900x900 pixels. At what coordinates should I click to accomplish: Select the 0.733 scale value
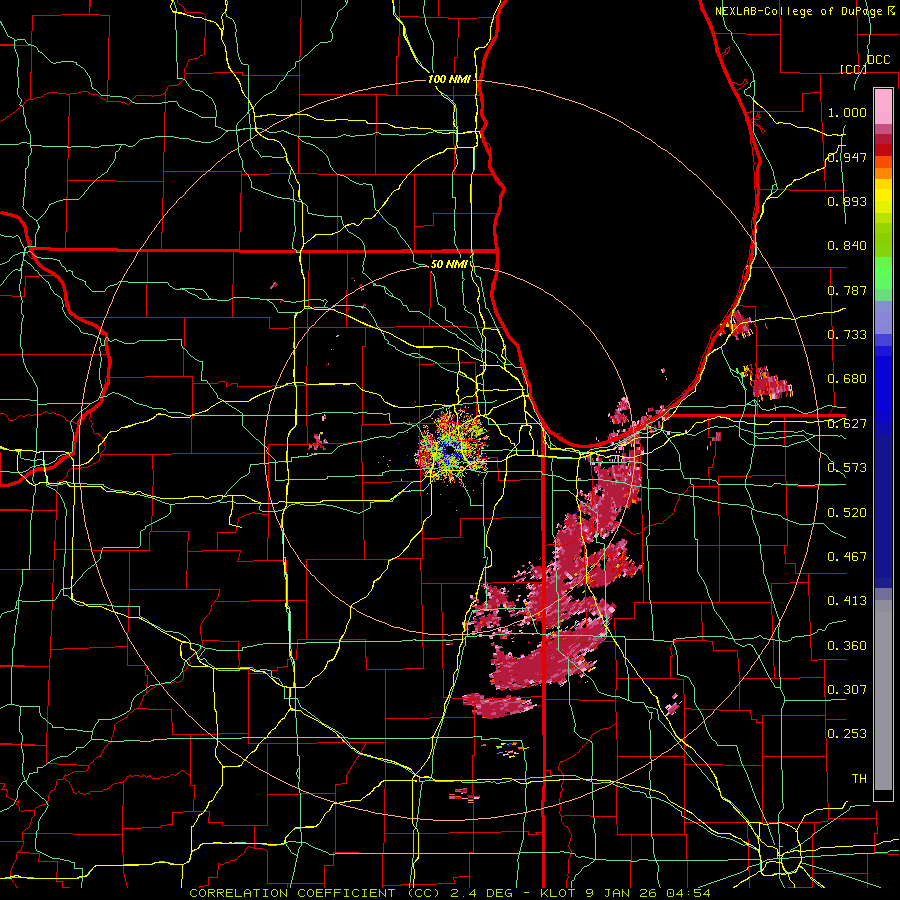[x=847, y=335]
